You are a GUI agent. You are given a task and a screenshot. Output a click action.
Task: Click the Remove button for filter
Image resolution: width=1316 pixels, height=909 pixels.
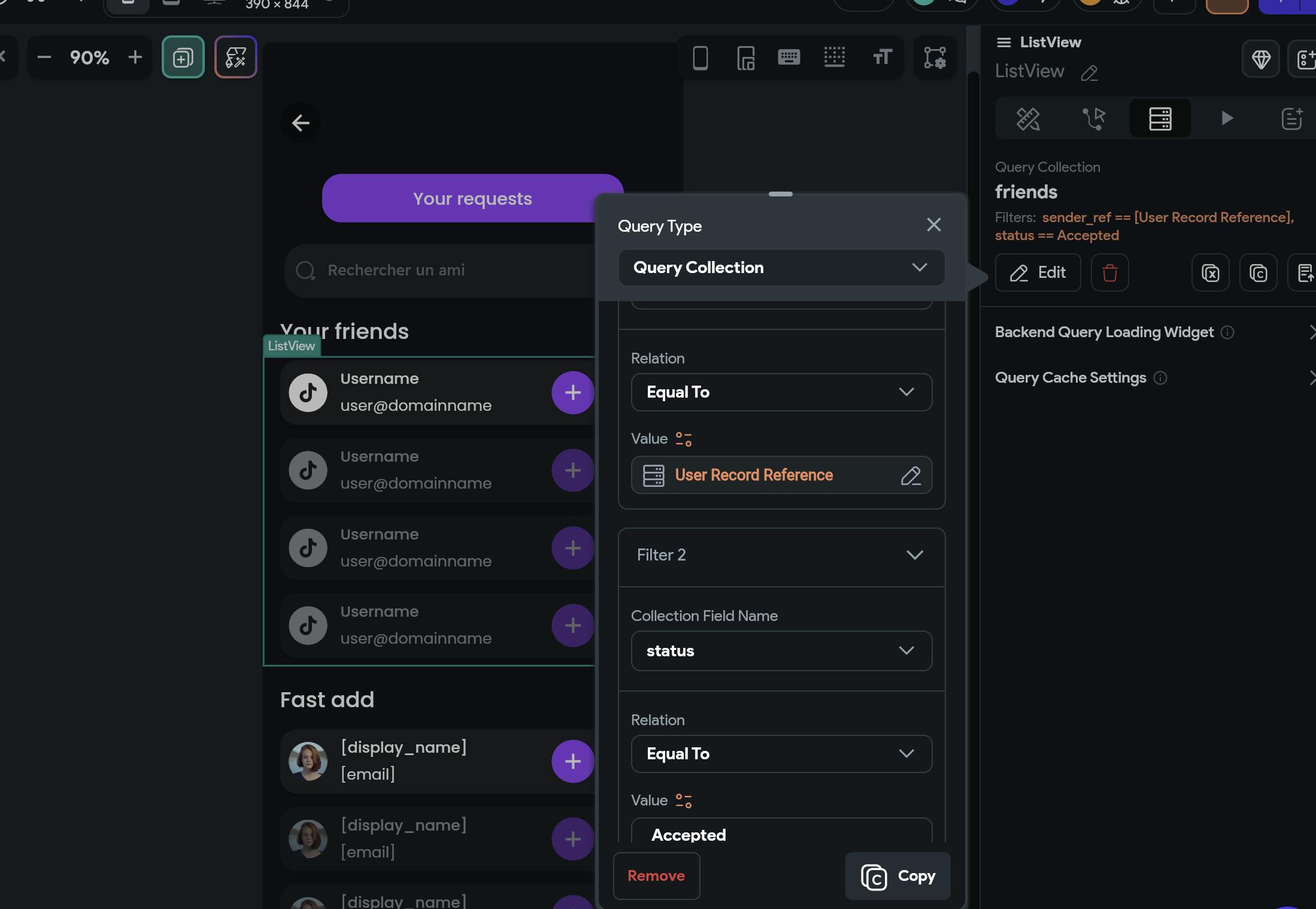pyautogui.click(x=655, y=875)
